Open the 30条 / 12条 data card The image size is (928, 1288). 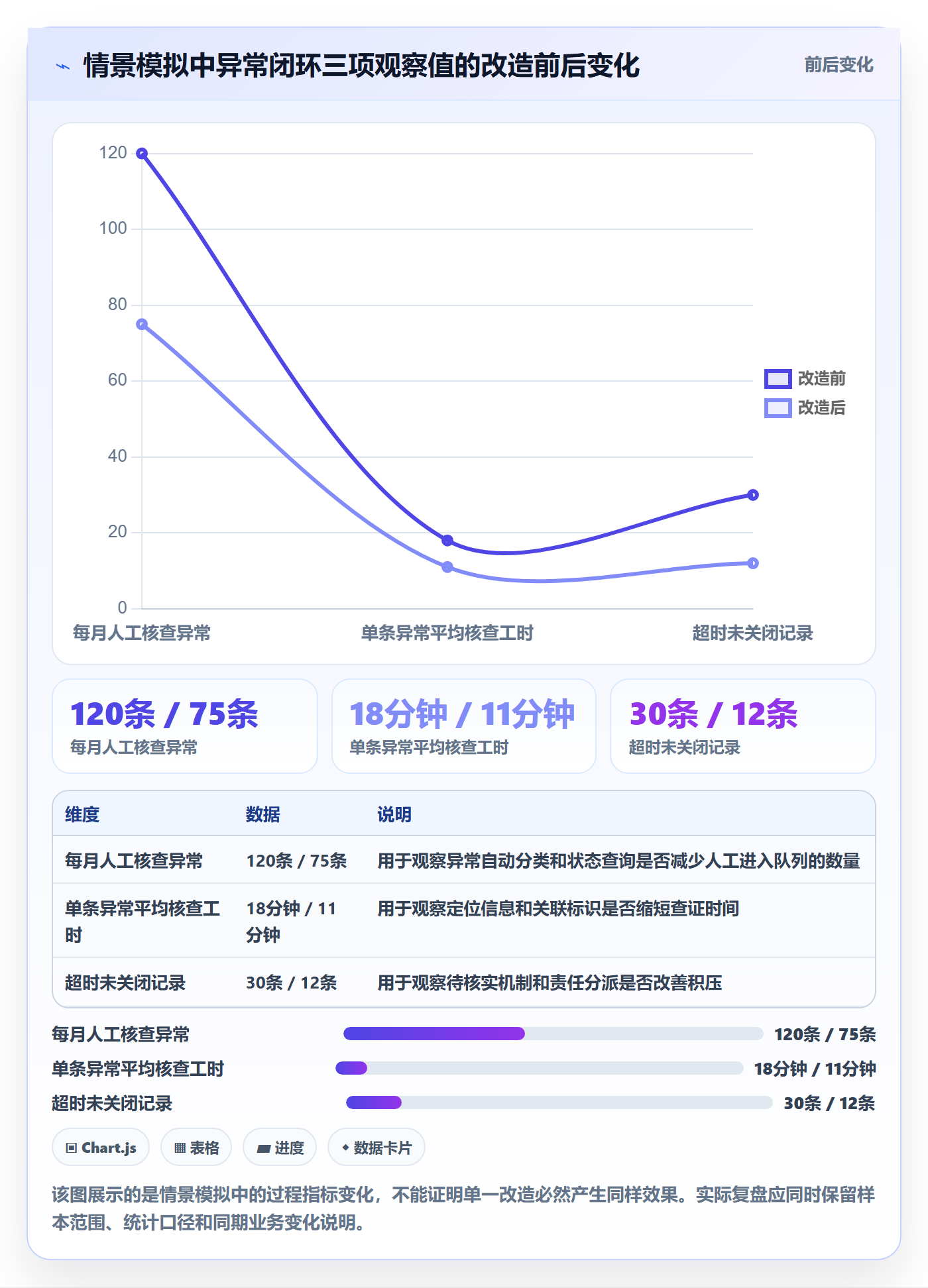[743, 726]
